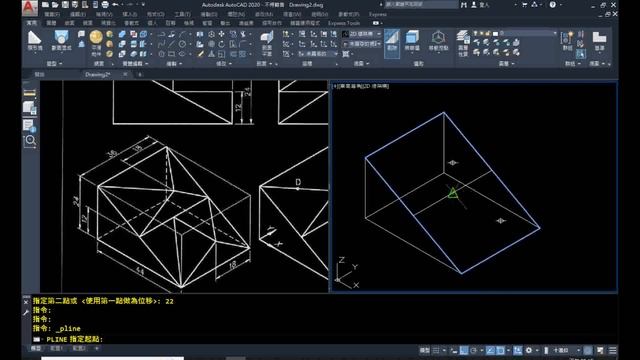Toggle 模型 model space button in status bar
Screen dimensions: 640x360
pos(424,350)
